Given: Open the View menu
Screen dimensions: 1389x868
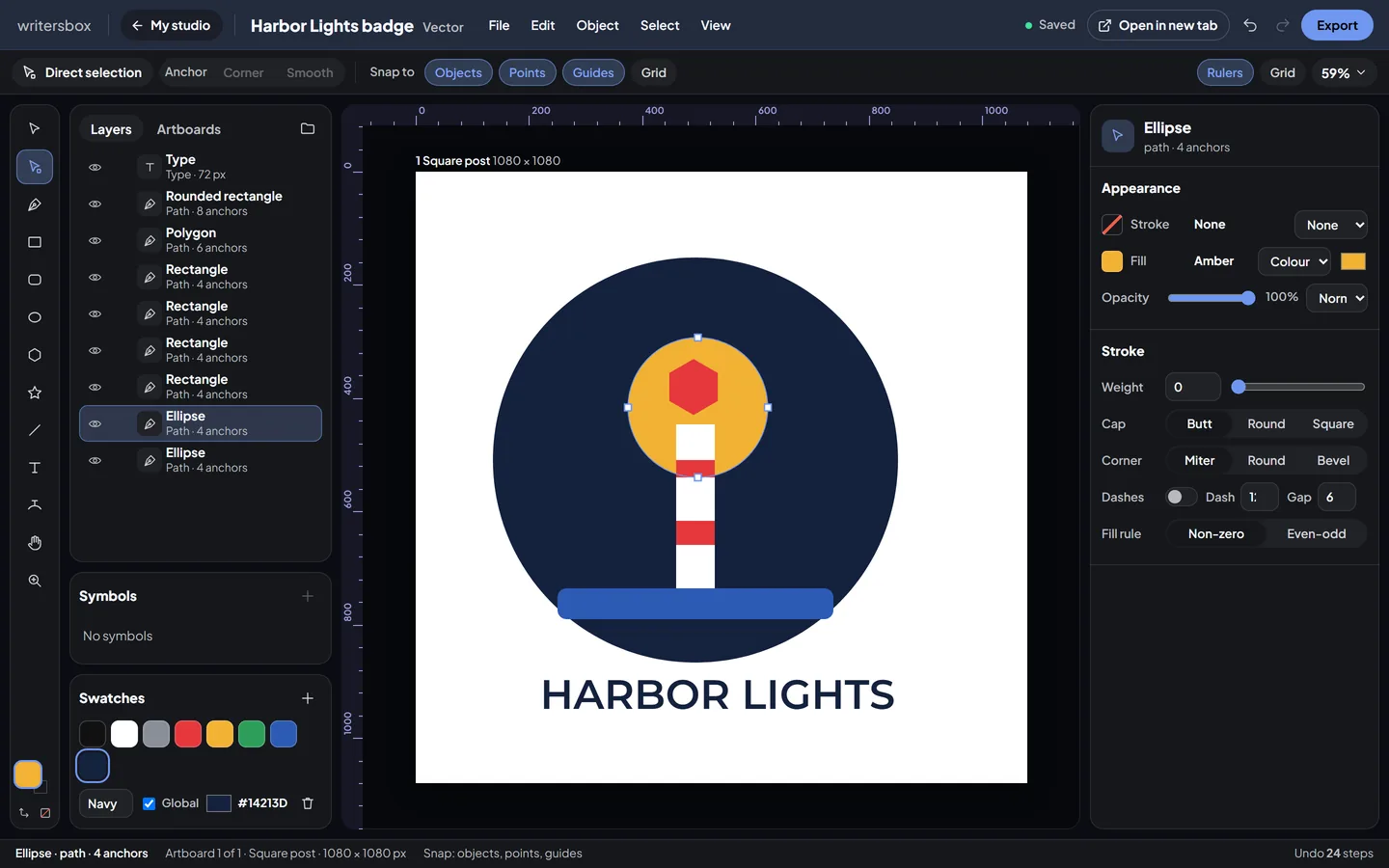Looking at the screenshot, I should 715,25.
